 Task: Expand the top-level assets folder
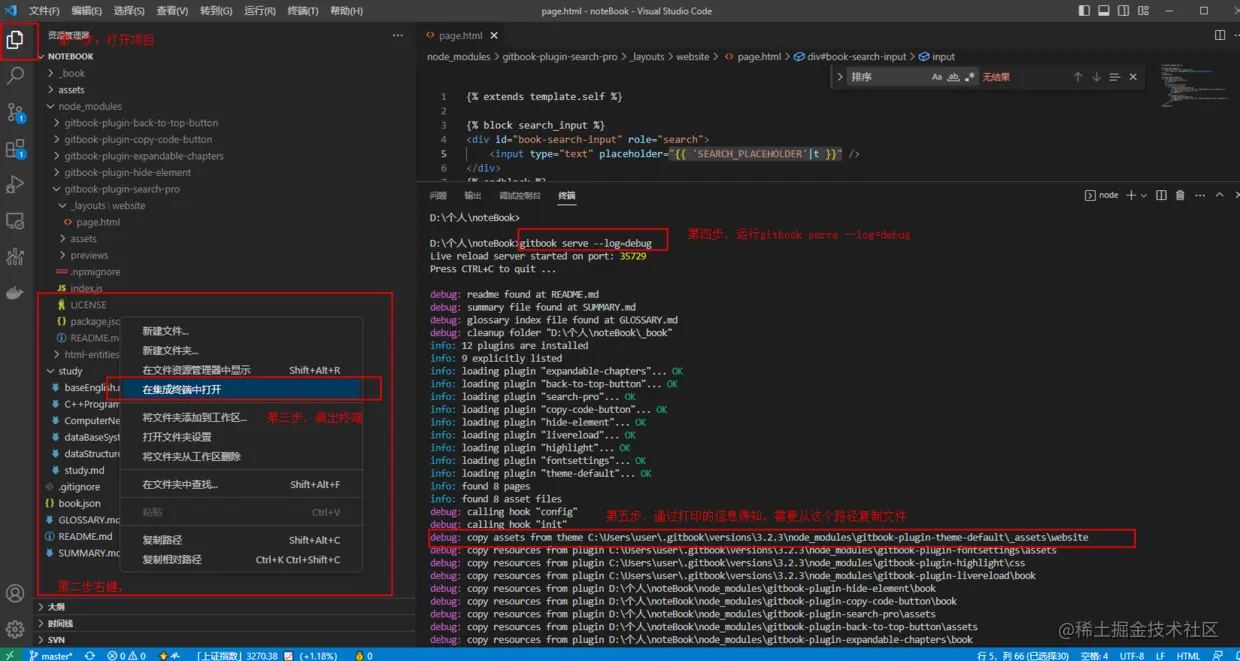pyautogui.click(x=71, y=90)
